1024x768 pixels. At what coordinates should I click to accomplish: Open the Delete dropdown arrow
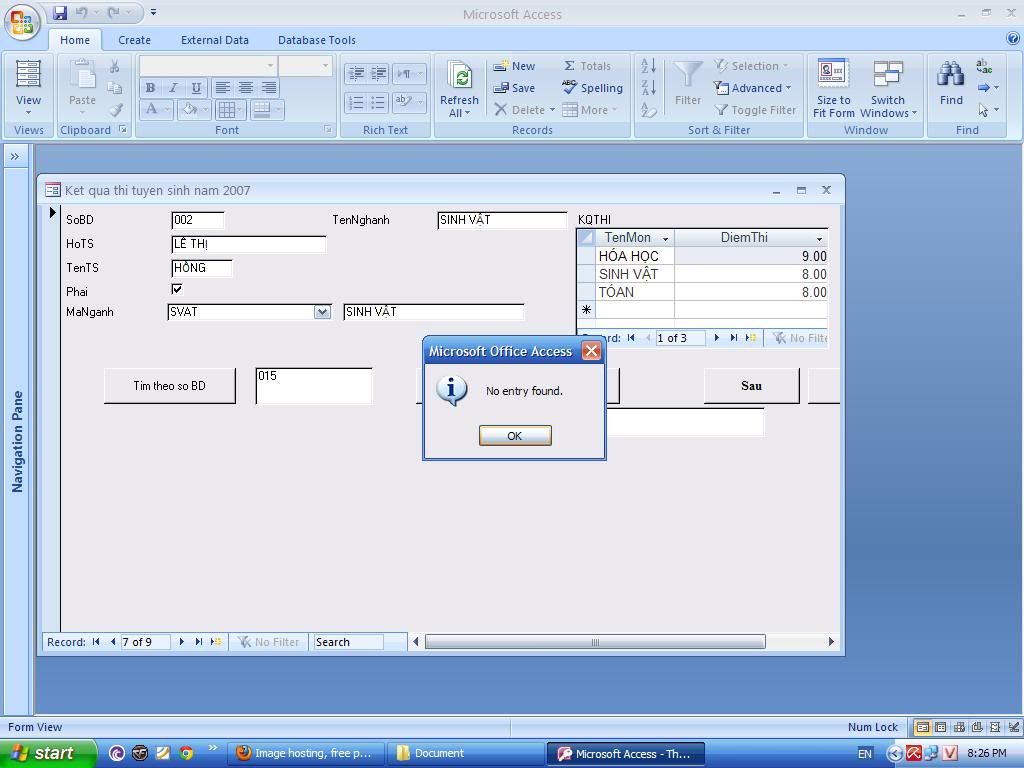pos(552,110)
